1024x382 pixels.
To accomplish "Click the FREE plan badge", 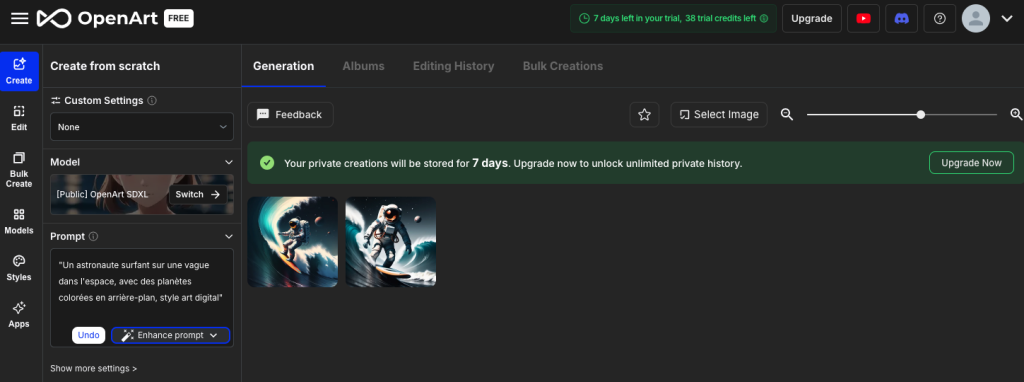I will (x=178, y=18).
